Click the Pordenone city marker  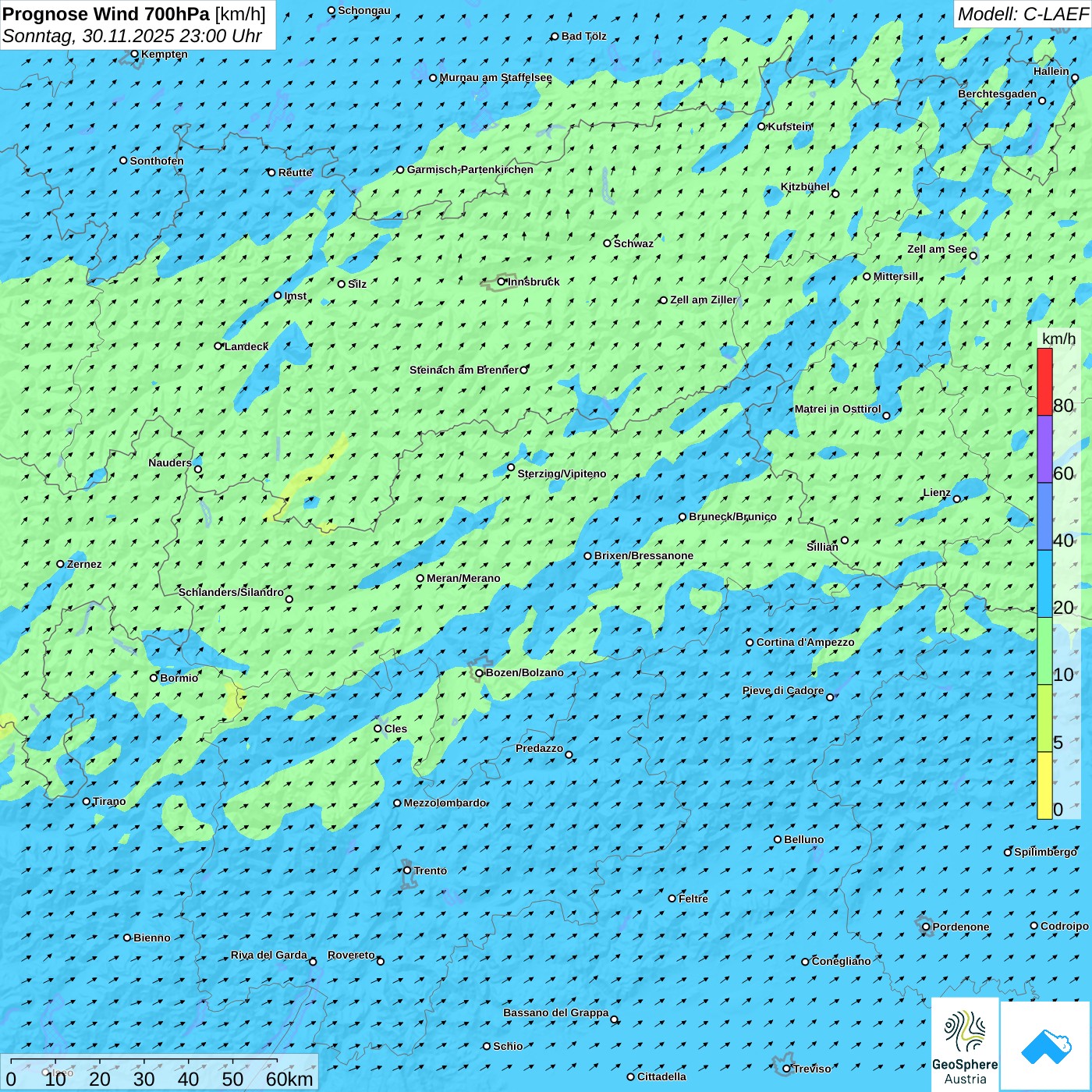click(x=926, y=927)
